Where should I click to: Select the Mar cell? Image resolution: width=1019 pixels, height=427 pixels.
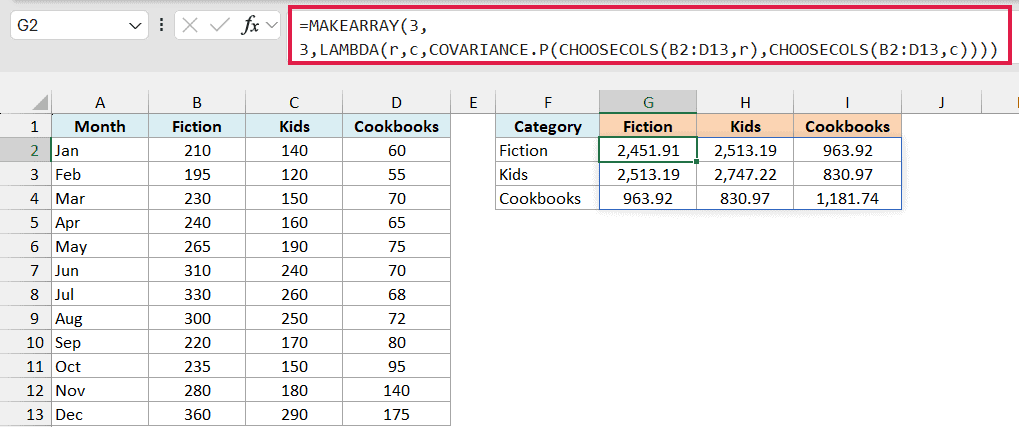[x=100, y=198]
